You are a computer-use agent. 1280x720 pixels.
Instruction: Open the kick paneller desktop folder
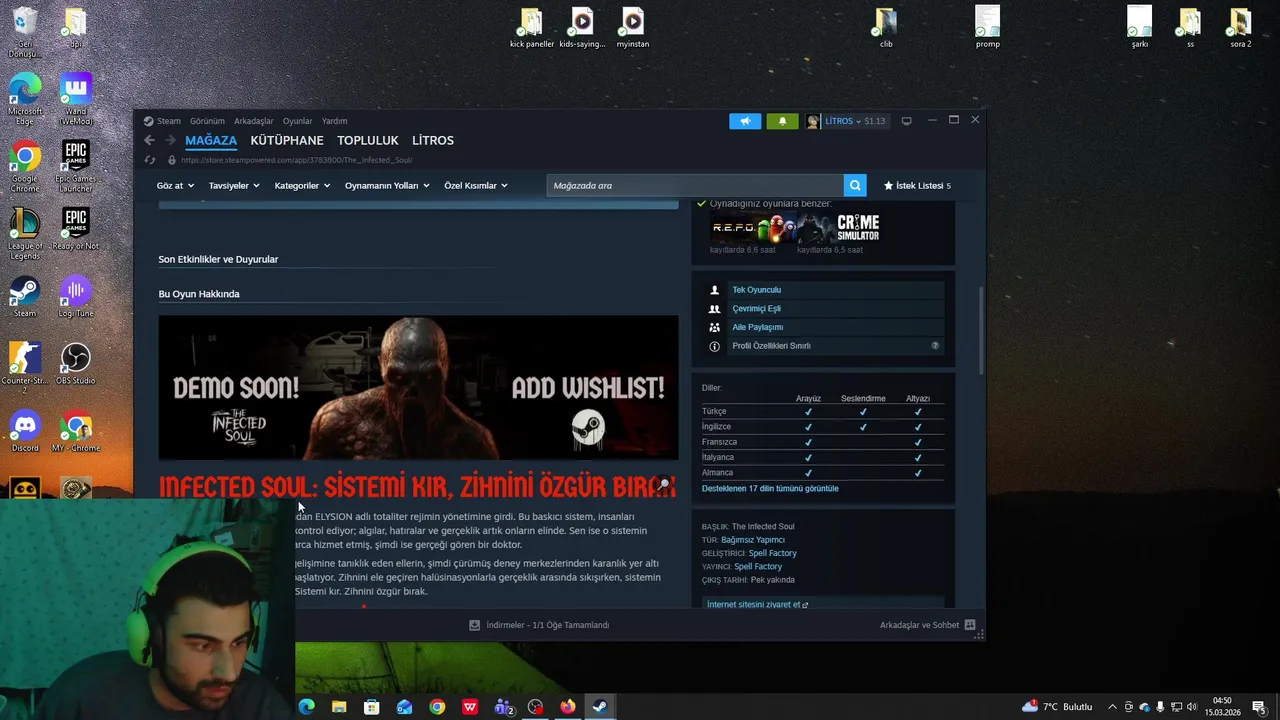click(532, 28)
